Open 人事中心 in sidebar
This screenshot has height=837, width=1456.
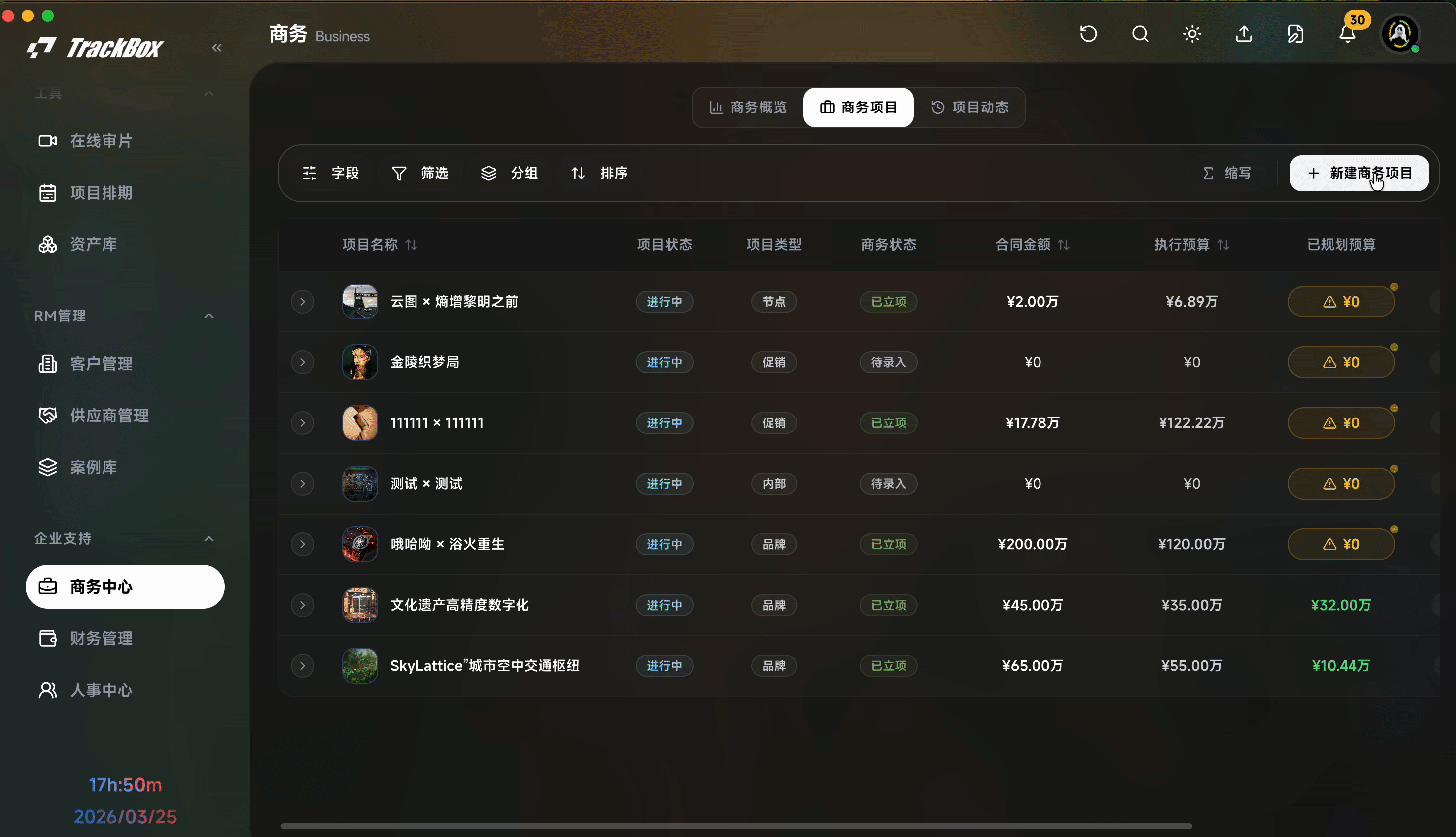click(x=125, y=690)
